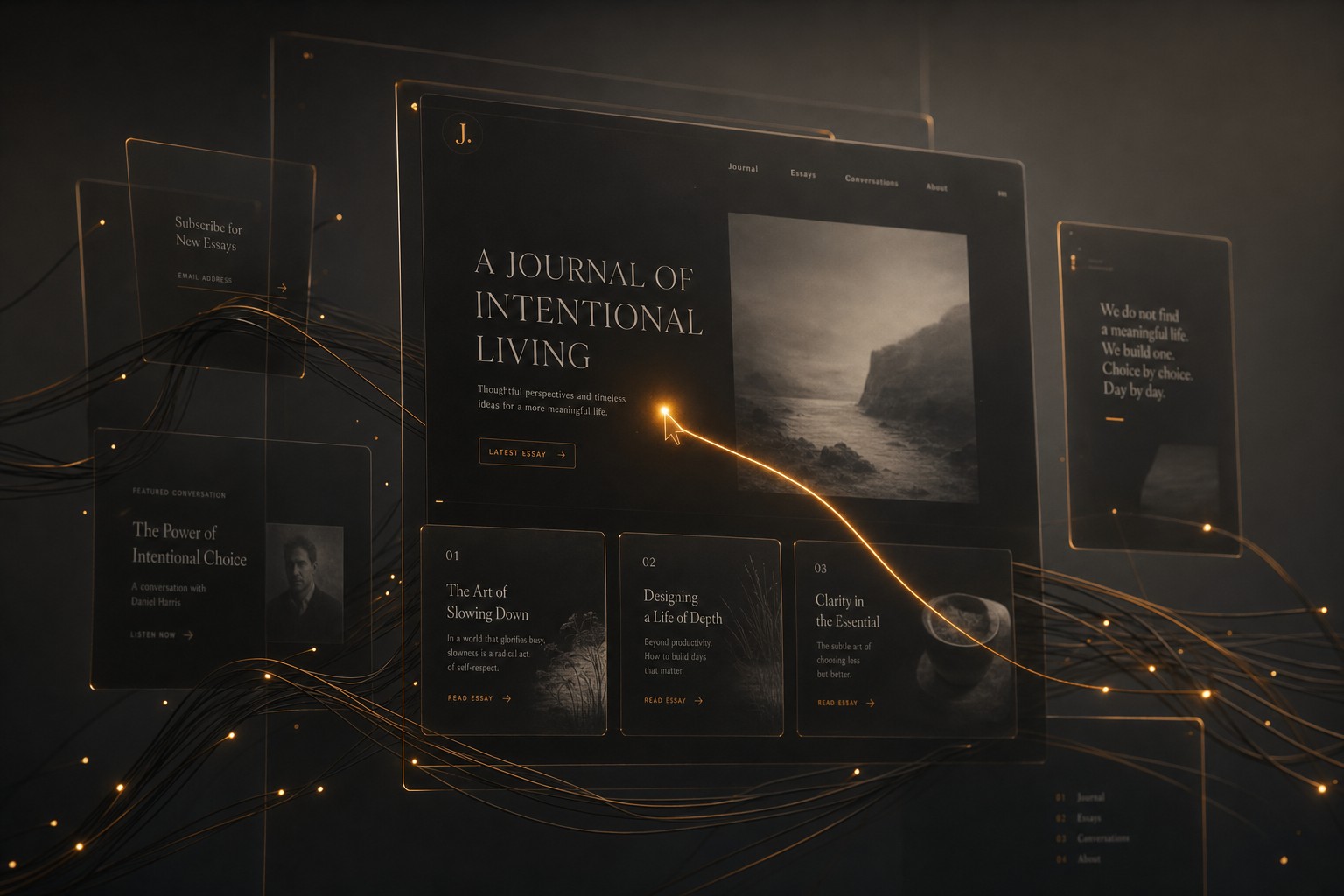Click the Listen Now arrow icon
Image resolution: width=1344 pixels, height=896 pixels.
189,635
